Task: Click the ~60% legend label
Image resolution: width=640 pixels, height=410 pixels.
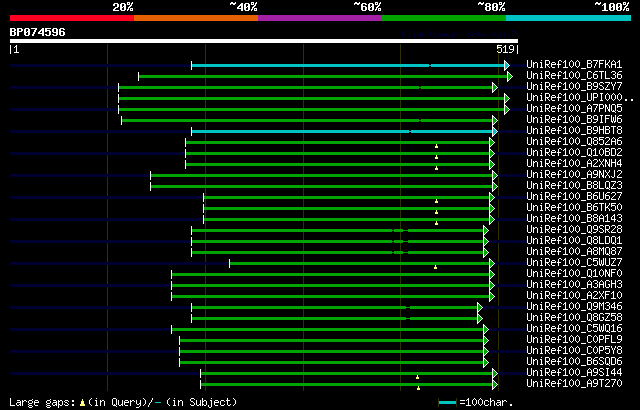Action: (x=367, y=7)
